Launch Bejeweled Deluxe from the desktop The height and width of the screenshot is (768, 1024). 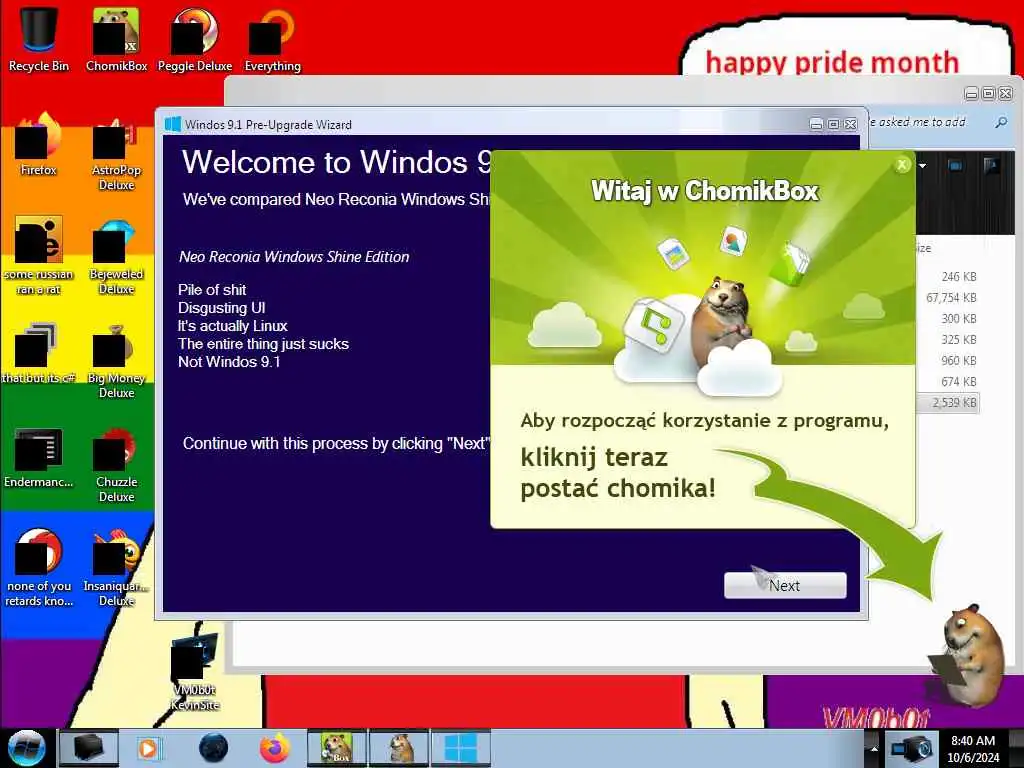[x=116, y=256]
